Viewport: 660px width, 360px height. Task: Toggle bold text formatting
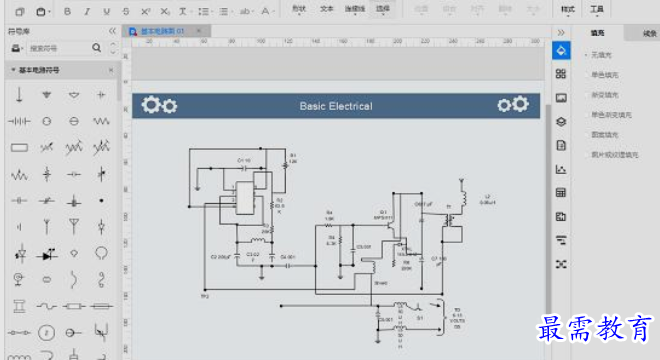click(67, 11)
